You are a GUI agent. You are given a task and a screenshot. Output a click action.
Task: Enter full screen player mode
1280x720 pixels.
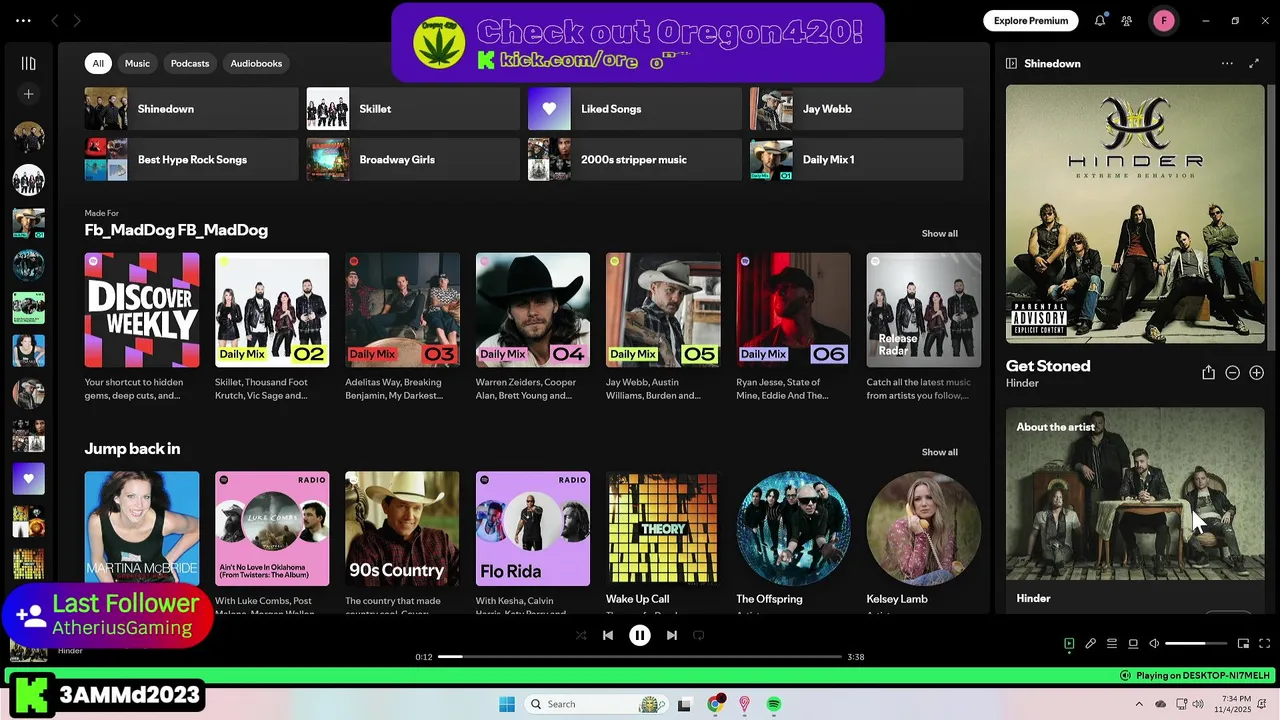click(x=1264, y=644)
